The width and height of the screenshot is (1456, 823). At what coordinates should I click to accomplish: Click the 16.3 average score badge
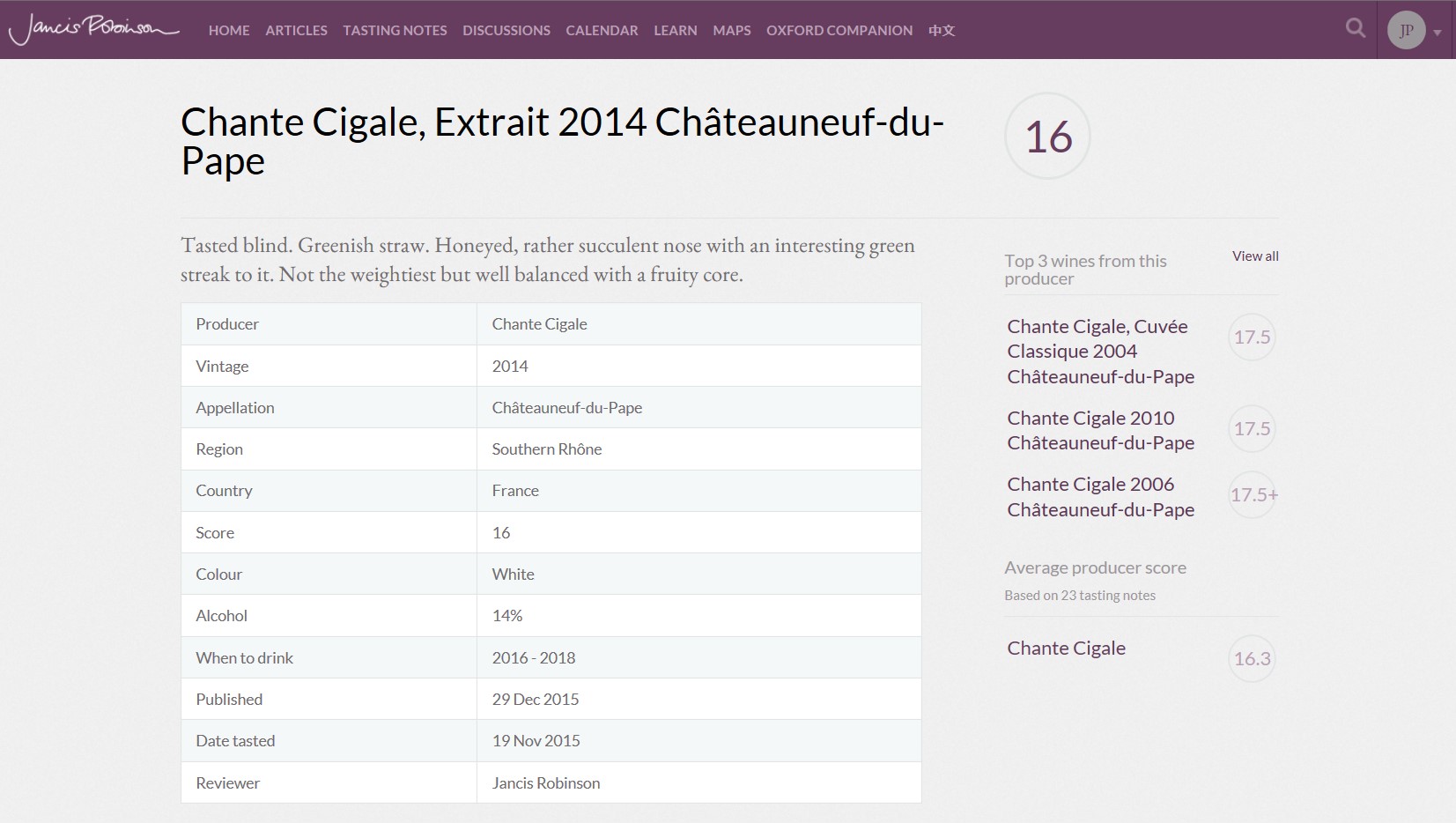click(1252, 658)
